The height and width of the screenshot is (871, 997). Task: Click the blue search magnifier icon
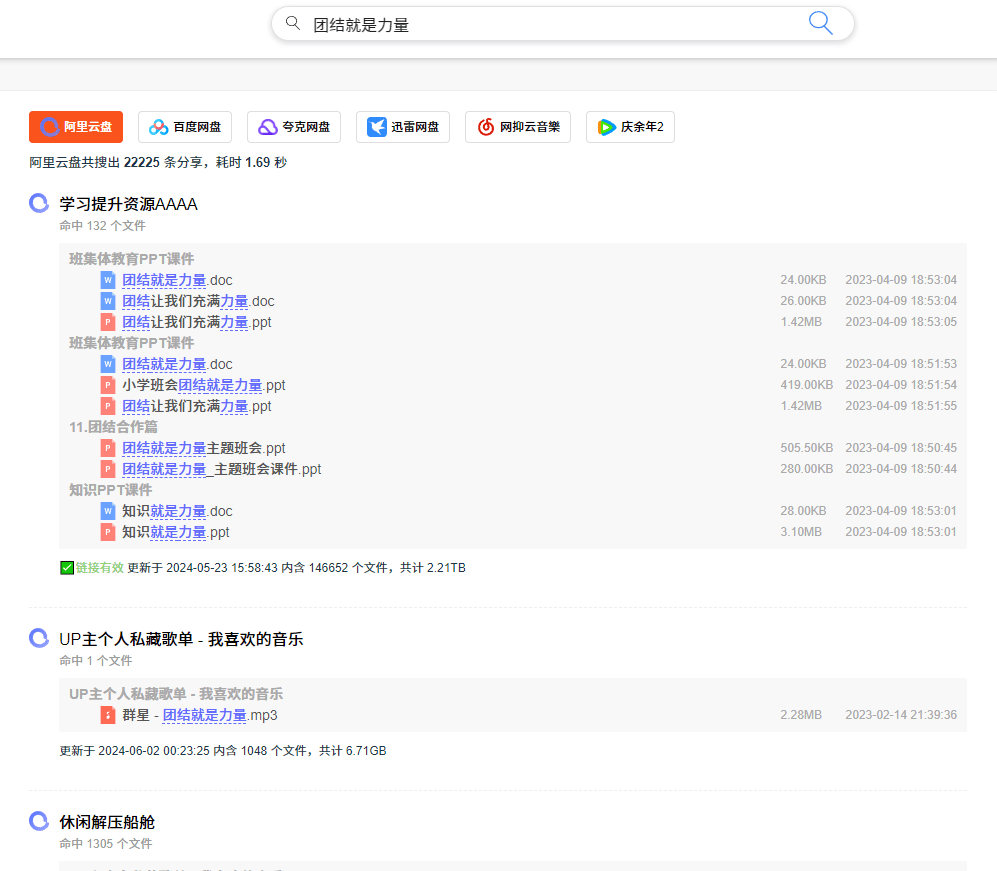[x=820, y=22]
